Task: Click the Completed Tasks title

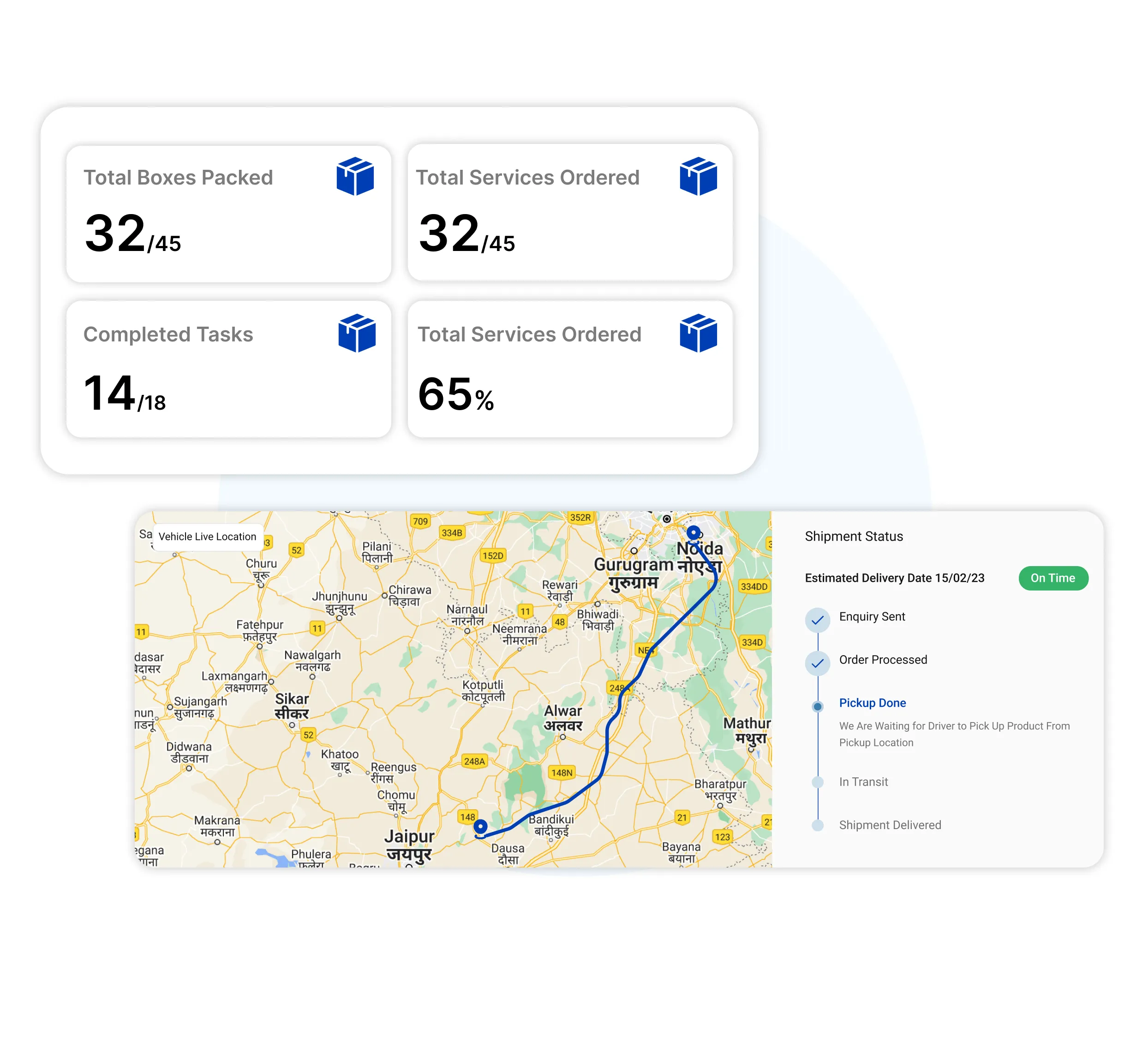Action: [x=168, y=334]
